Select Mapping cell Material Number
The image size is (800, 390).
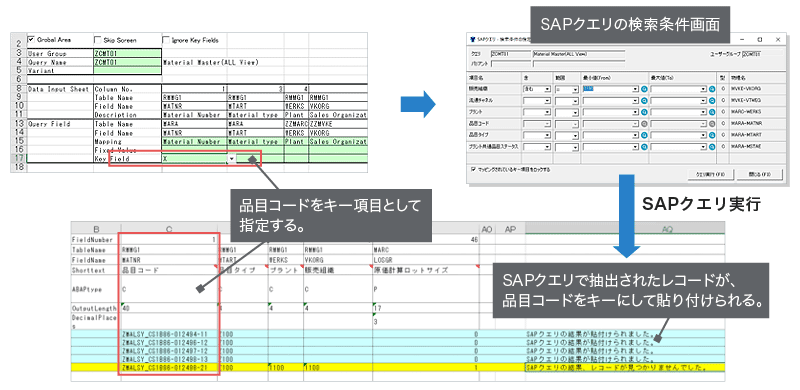pos(194,141)
